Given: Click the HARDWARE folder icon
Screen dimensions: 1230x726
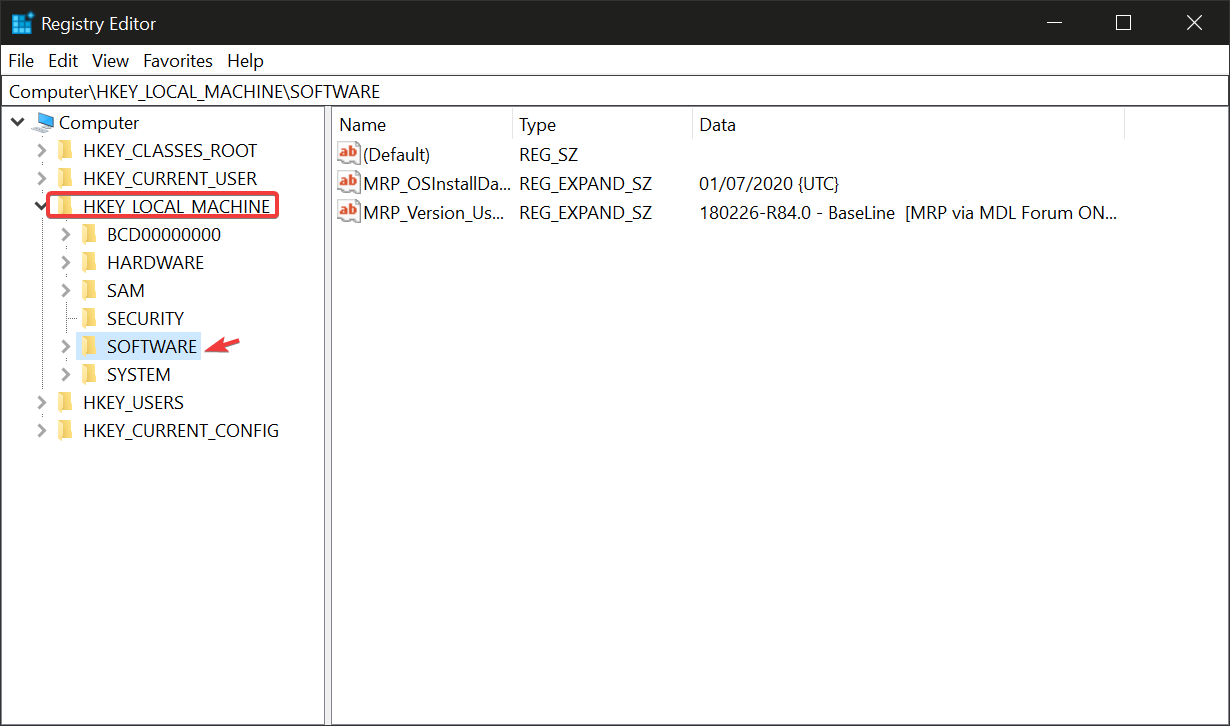Looking at the screenshot, I should click(89, 263).
